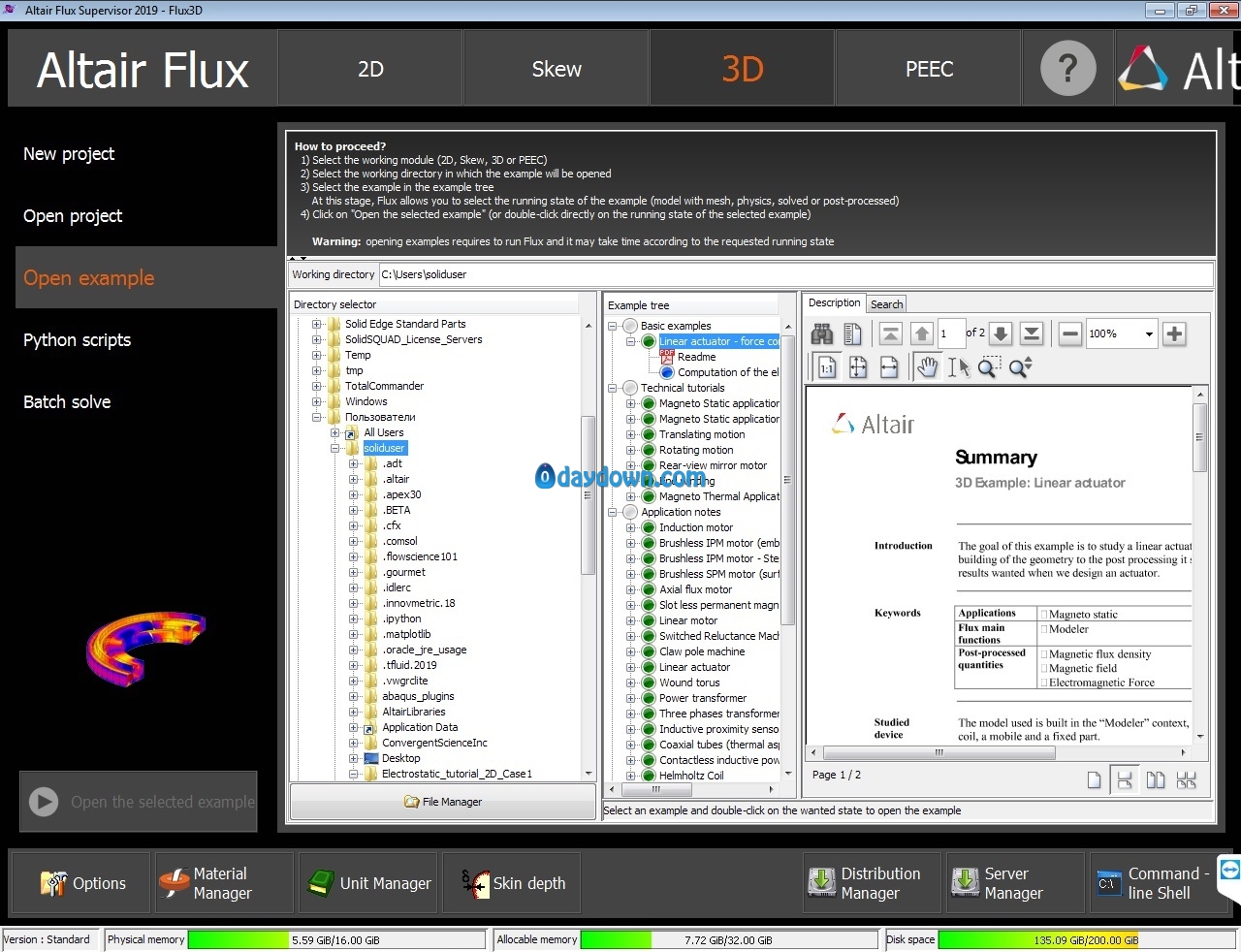1241x952 pixels.
Task: Switch to continuous facing pages layout
Action: [1186, 780]
